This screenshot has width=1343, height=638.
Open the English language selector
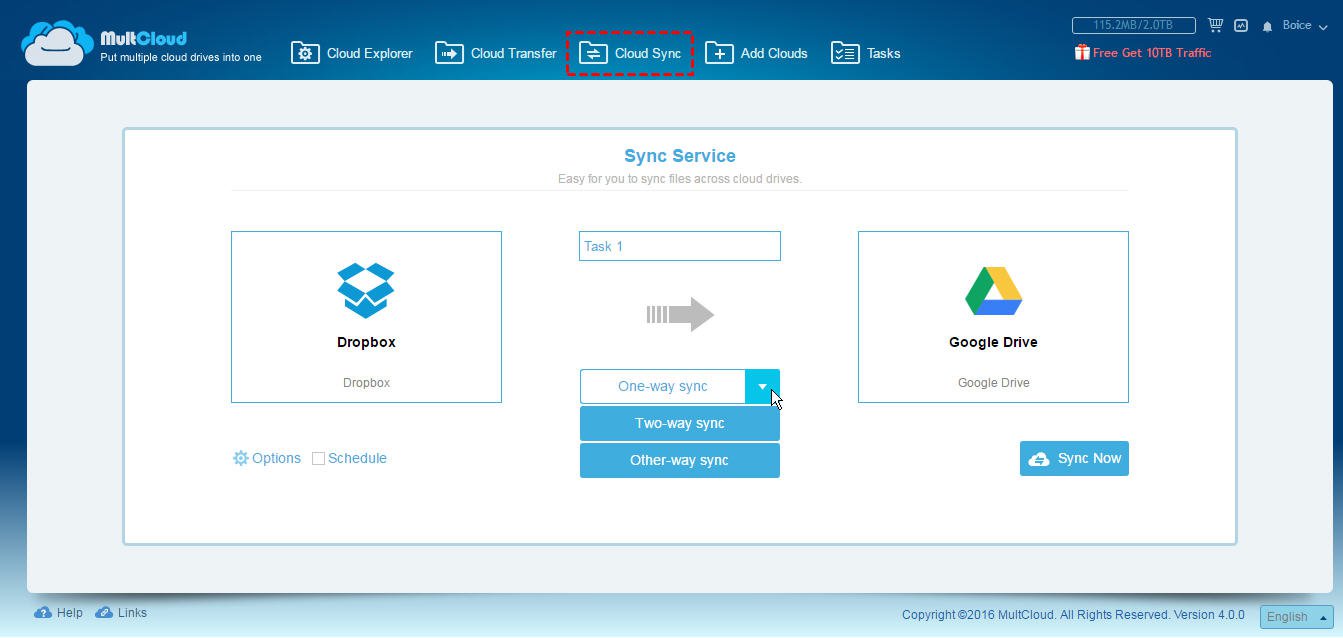tap(1297, 617)
